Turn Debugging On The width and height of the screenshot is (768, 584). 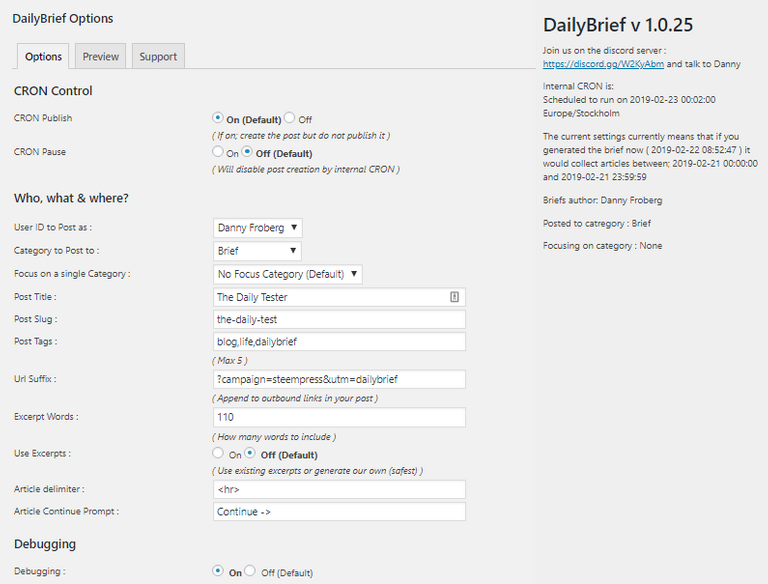click(x=218, y=571)
